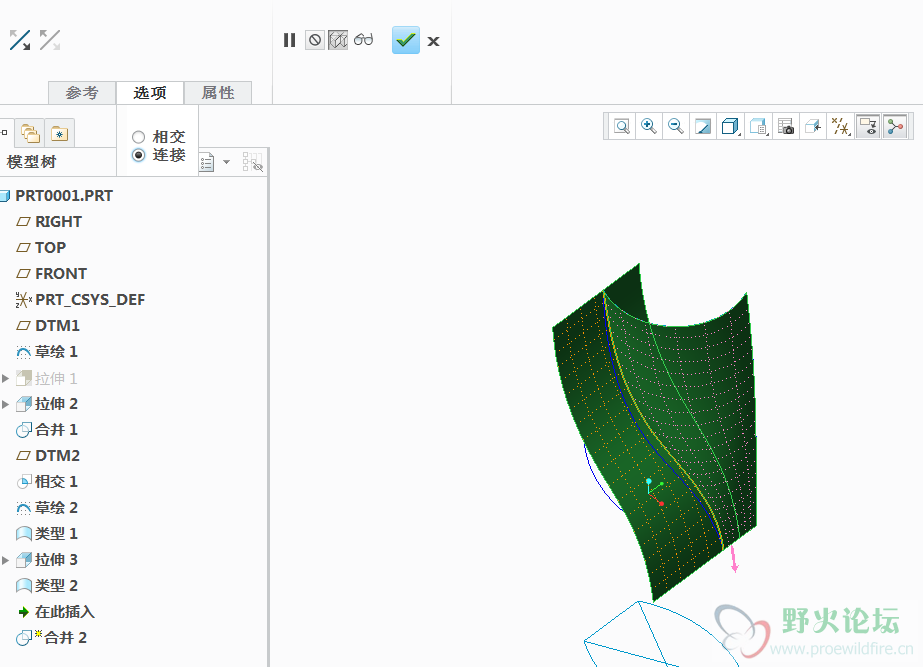Click the pink direction arrow on quilt
The width and height of the screenshot is (923, 667).
(734, 559)
